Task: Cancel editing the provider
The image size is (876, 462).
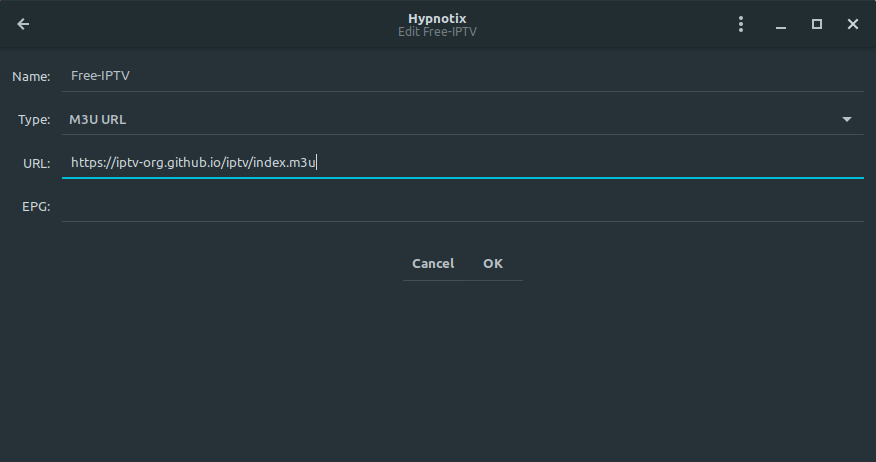Action: [433, 264]
